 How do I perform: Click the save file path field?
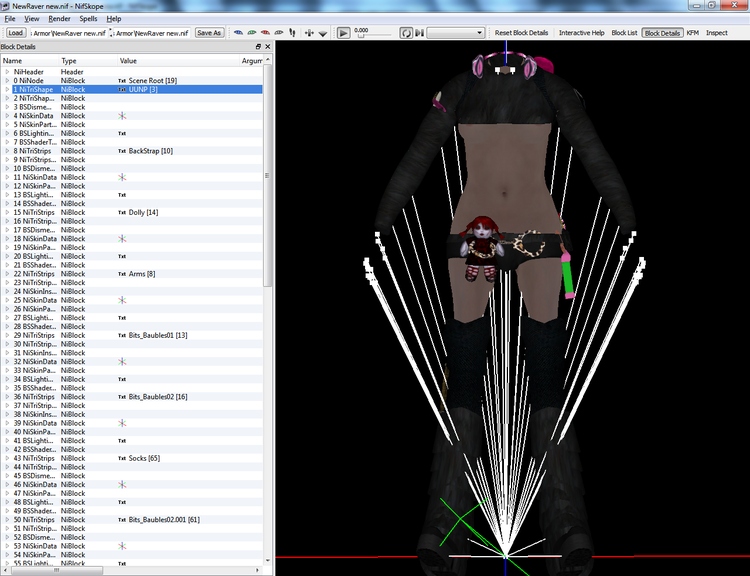tap(152, 33)
